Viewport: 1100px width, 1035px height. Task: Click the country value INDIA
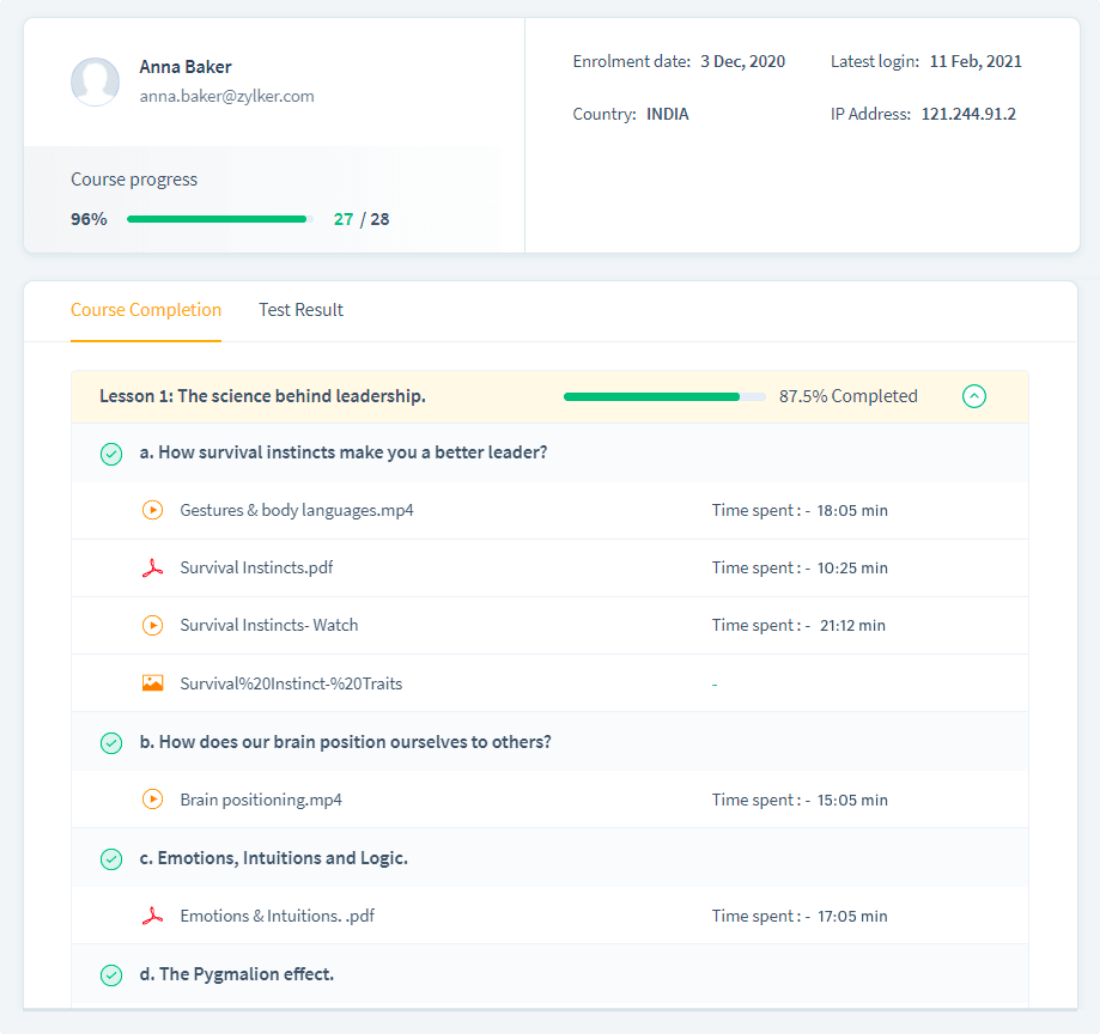tap(667, 114)
